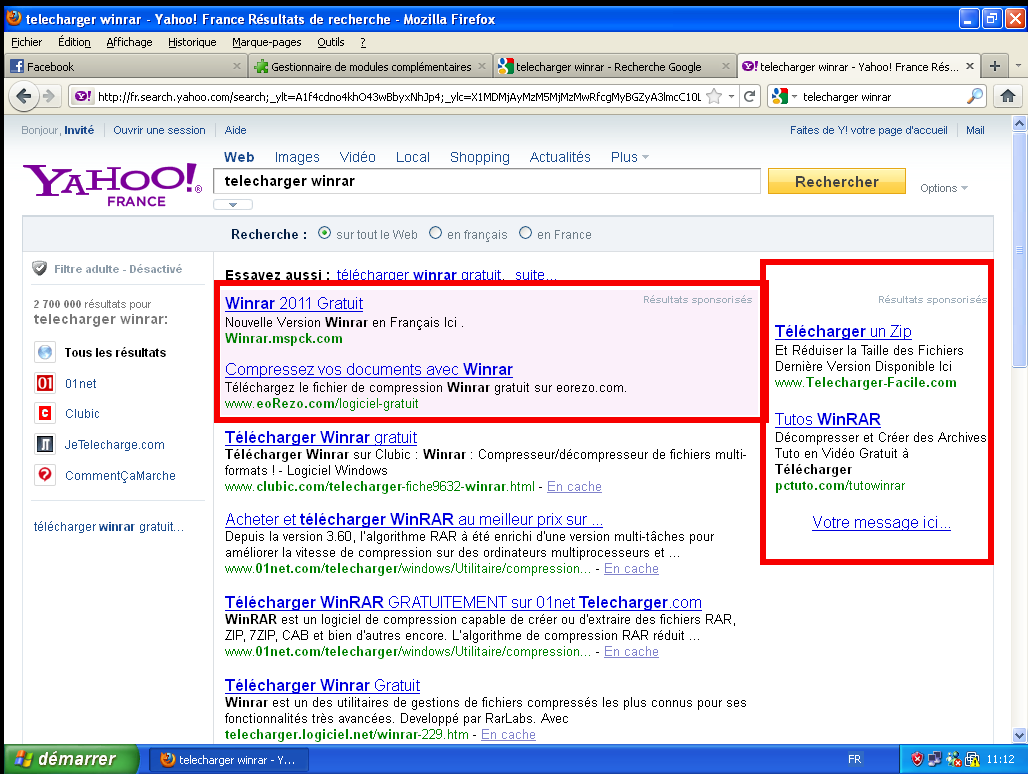
Task: Close the Recherche Google tab
Action: [x=726, y=66]
